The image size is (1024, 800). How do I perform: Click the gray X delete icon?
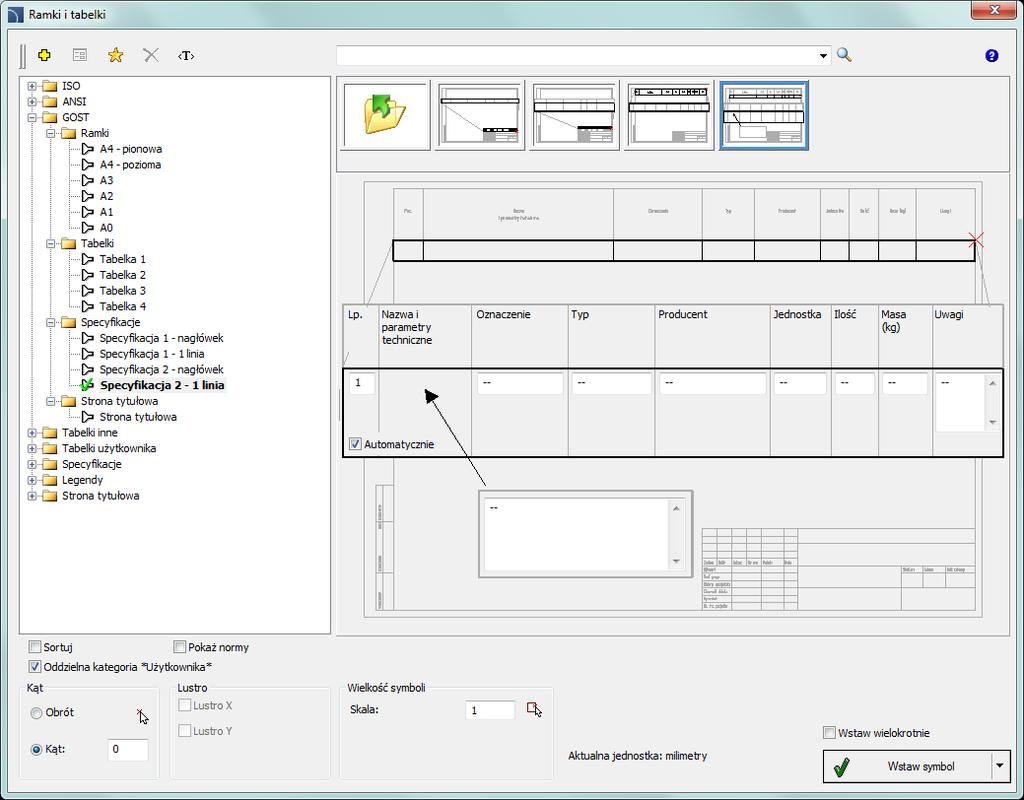[x=151, y=56]
